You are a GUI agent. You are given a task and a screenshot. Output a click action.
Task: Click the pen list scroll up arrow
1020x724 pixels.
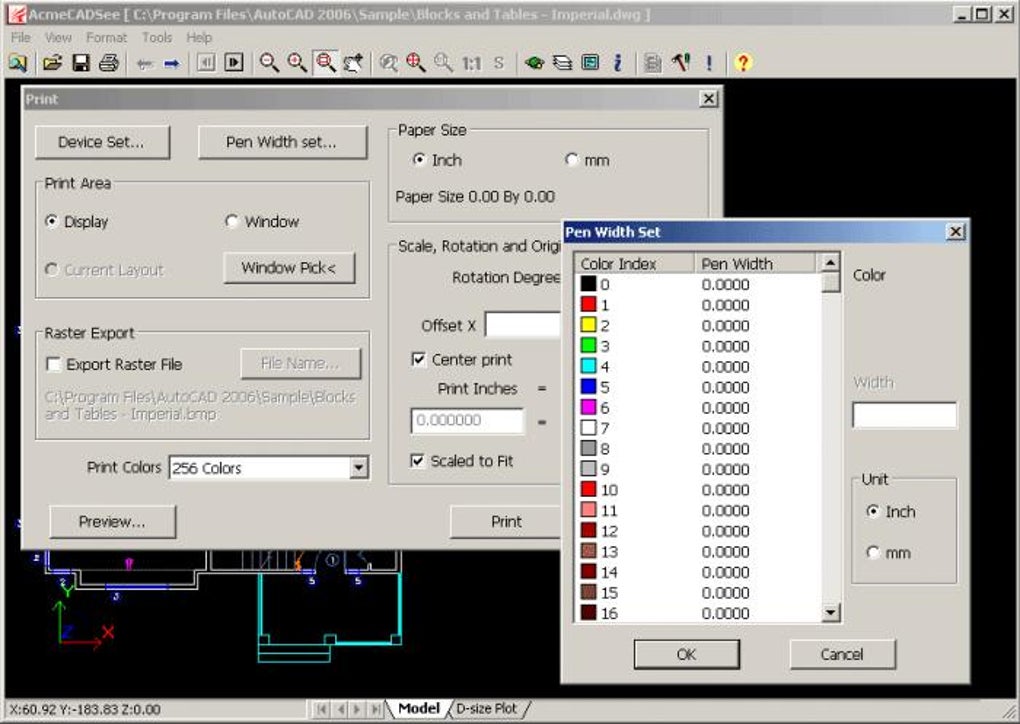[x=831, y=263]
